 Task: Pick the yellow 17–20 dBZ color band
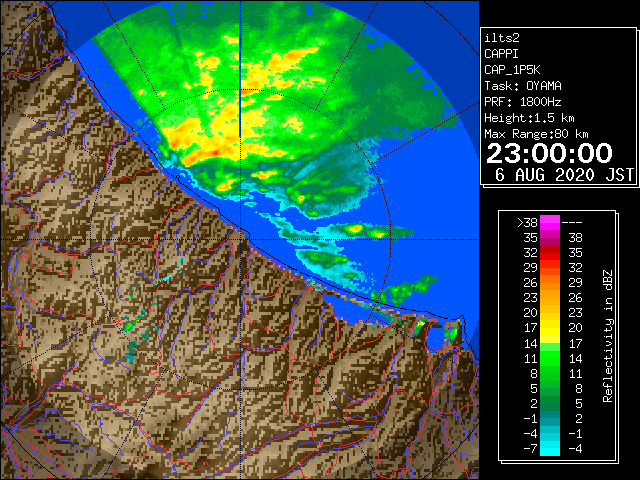(550, 328)
